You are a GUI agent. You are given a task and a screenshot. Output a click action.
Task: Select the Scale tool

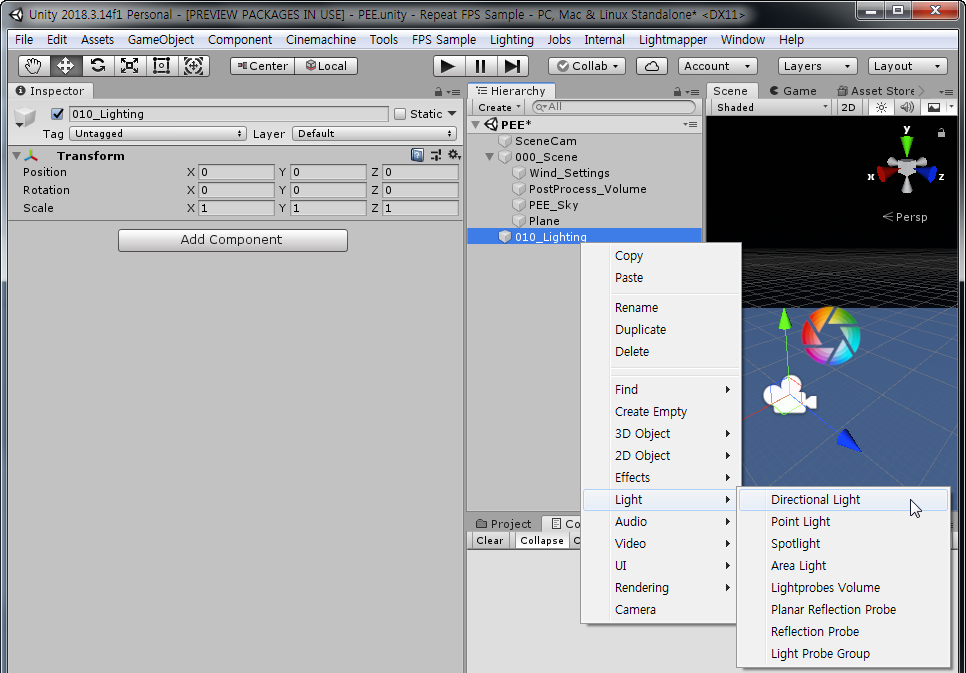pos(129,66)
